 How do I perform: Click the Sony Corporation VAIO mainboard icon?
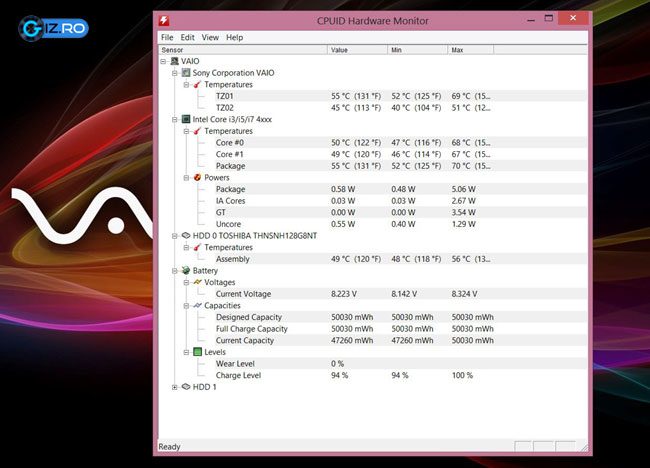(x=186, y=73)
